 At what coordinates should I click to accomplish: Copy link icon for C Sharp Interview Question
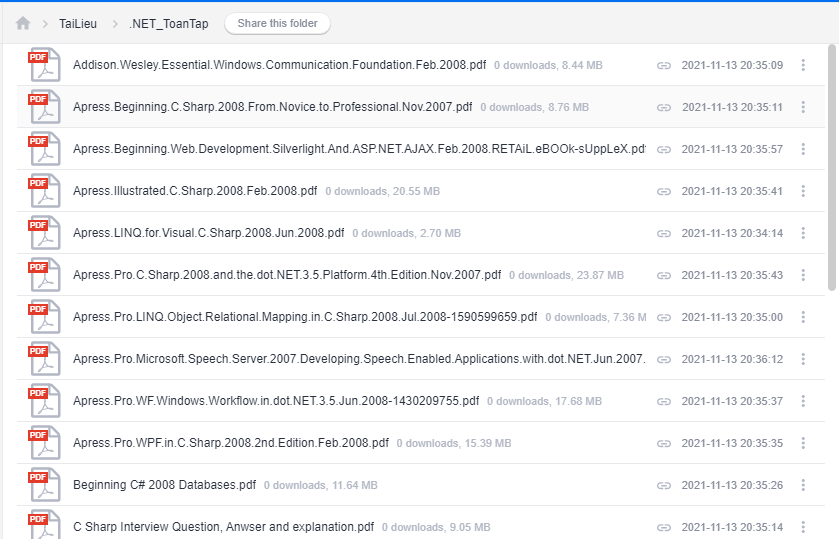(x=664, y=528)
